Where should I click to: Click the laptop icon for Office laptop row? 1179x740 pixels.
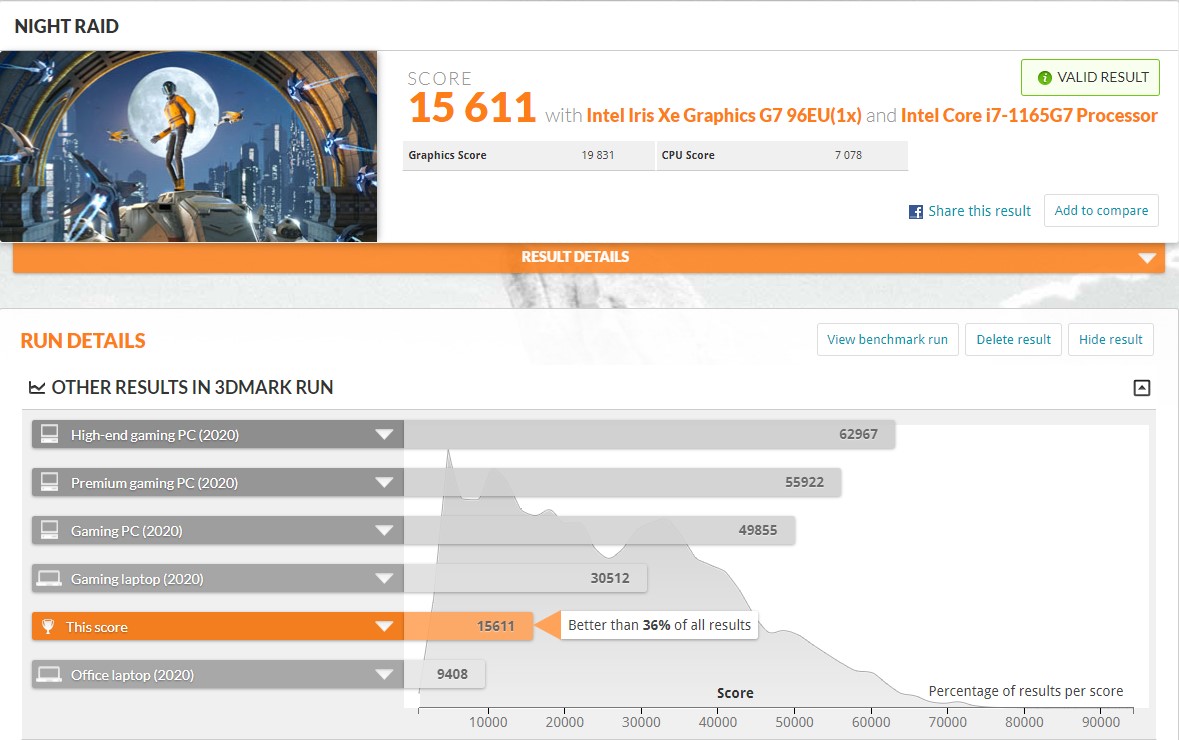point(49,675)
